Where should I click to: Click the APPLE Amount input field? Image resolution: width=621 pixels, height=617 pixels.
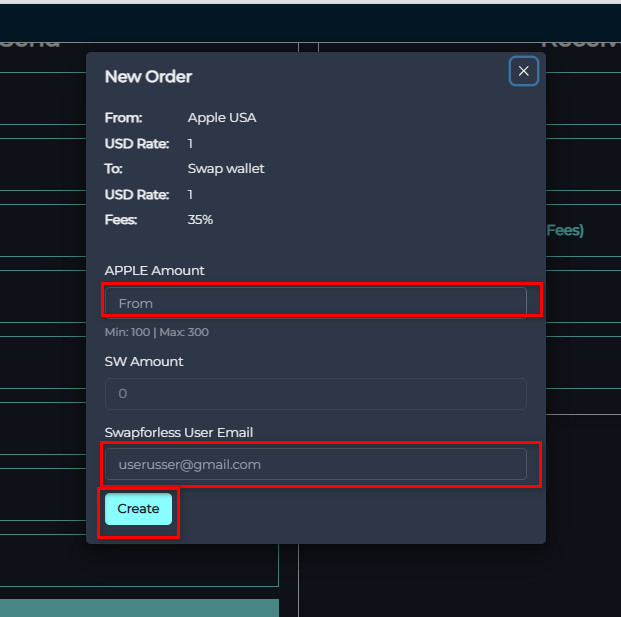[x=315, y=302]
